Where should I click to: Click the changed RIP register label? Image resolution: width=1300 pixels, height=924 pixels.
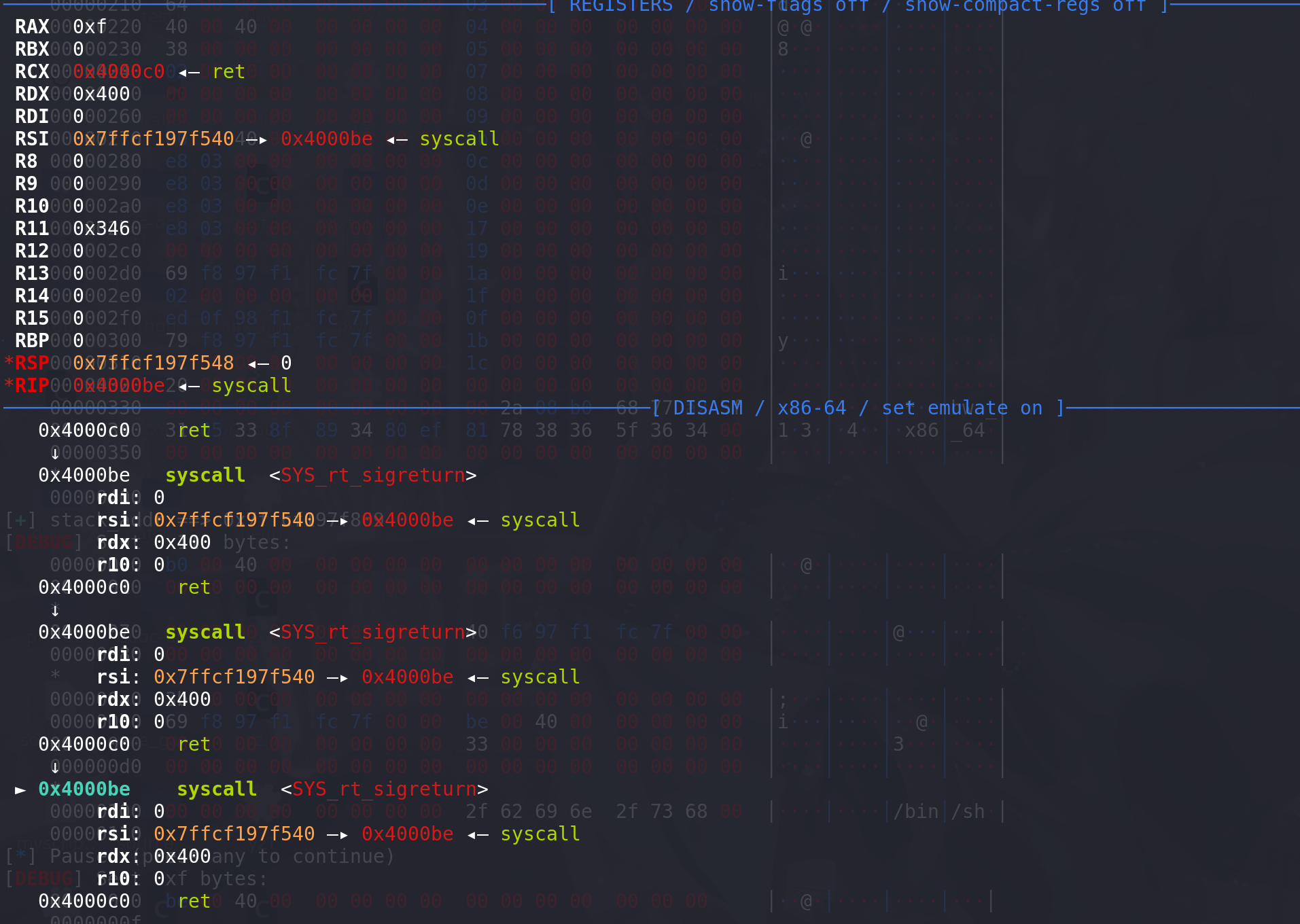click(x=32, y=385)
